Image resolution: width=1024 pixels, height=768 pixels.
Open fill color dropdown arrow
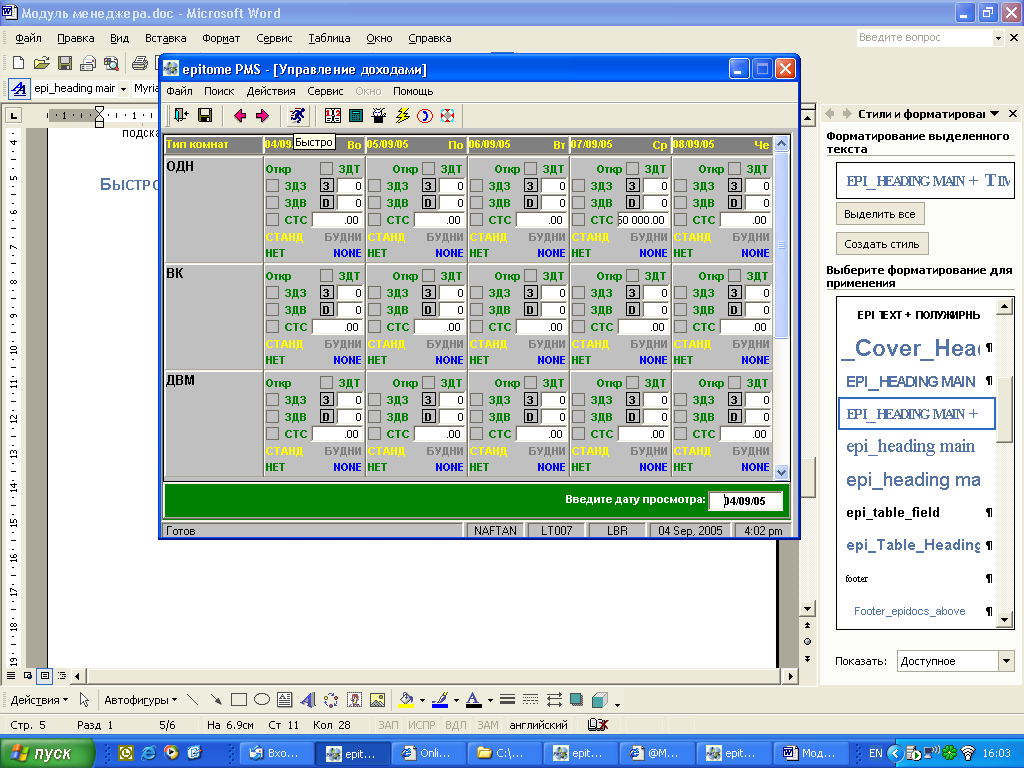pyautogui.click(x=422, y=700)
